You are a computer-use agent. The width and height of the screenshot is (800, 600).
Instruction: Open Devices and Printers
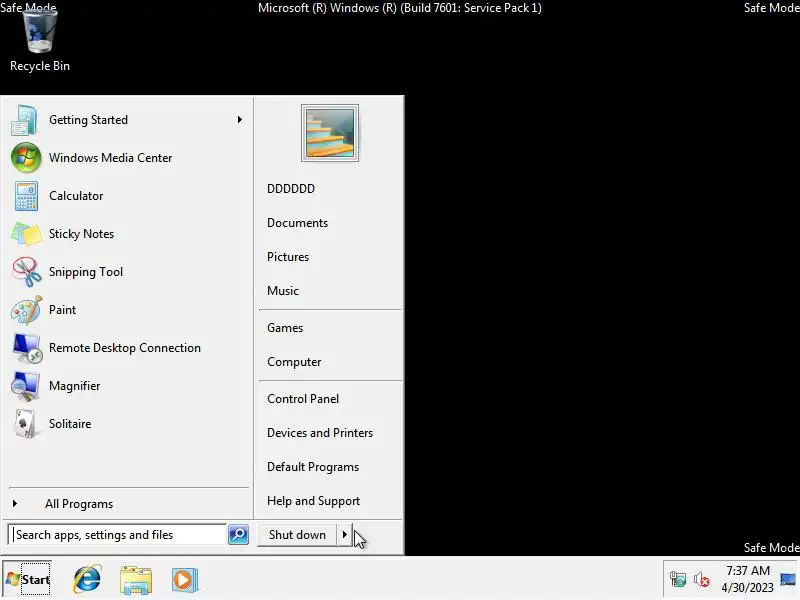pyautogui.click(x=320, y=433)
